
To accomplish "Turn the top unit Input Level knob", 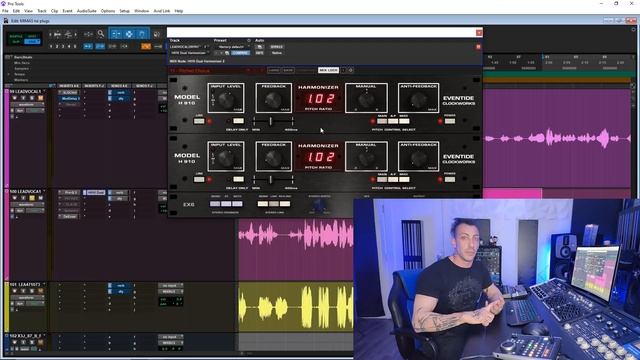I will click(x=226, y=100).
